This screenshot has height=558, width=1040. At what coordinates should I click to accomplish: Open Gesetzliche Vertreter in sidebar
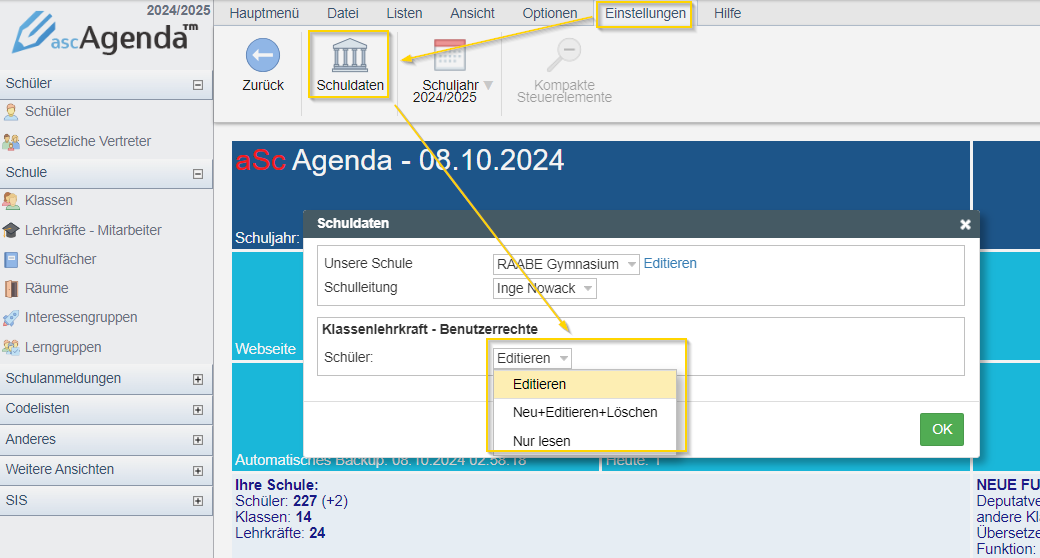[88, 141]
